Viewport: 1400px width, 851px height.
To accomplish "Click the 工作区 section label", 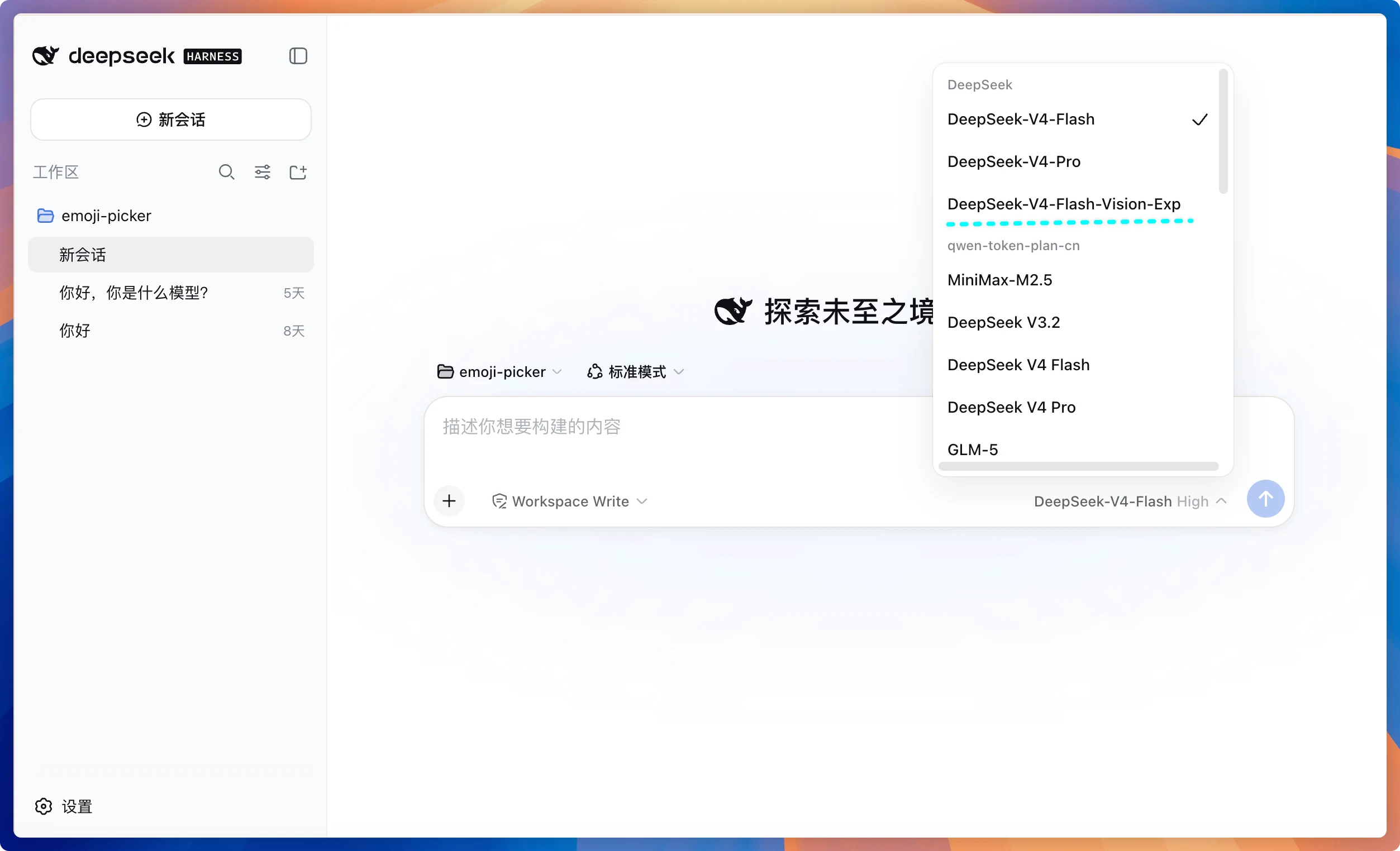I will (56, 171).
